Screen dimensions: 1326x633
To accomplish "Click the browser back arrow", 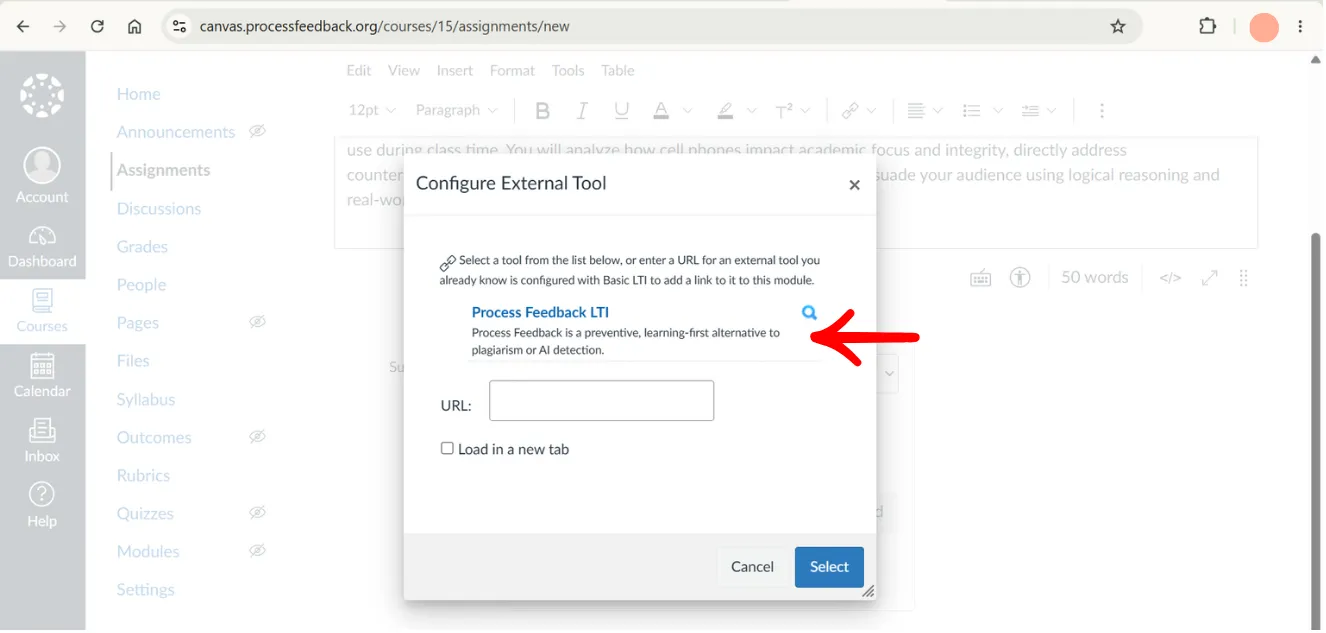I will tap(23, 27).
